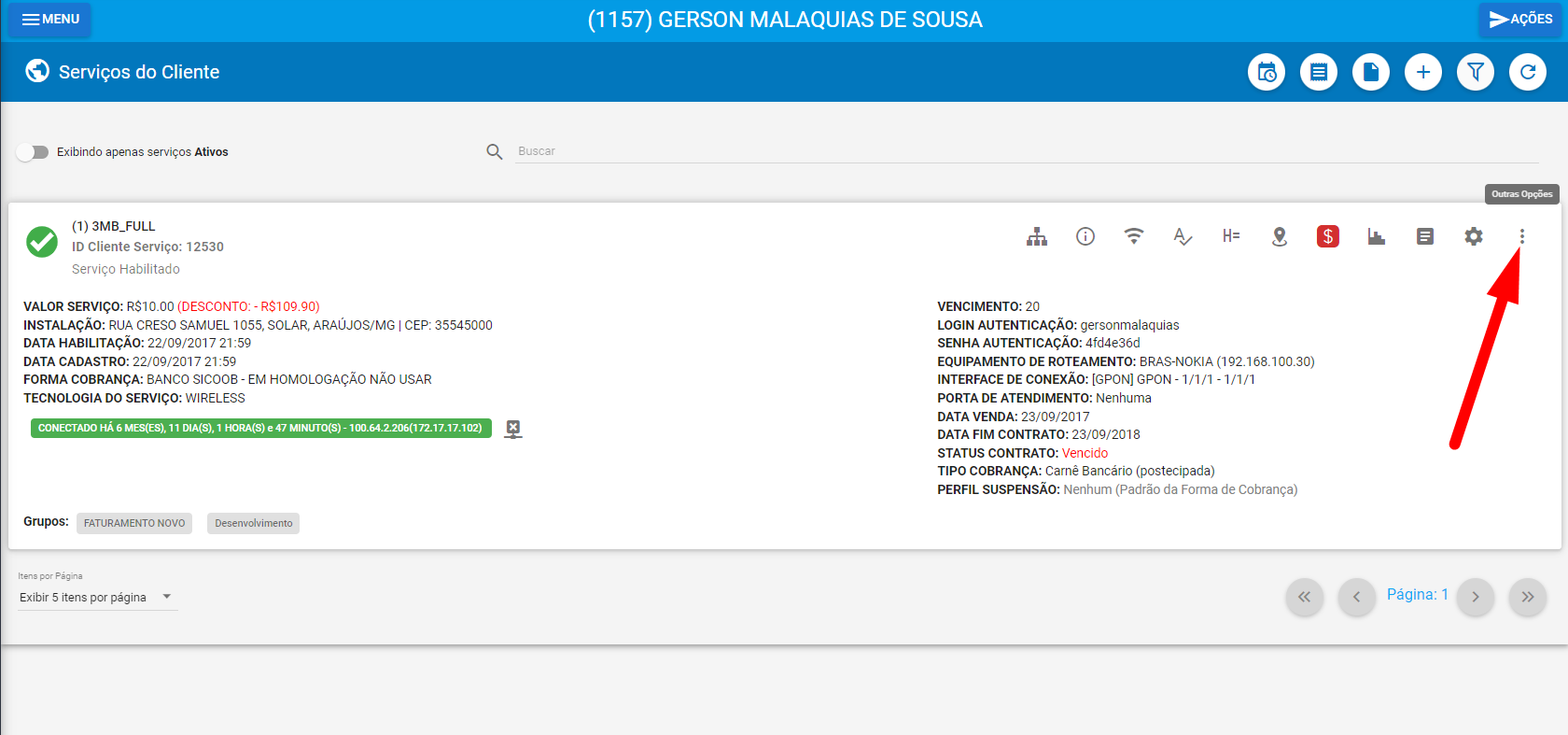1568x735 pixels.
Task: Open the red dollar billing icon
Action: click(x=1328, y=236)
